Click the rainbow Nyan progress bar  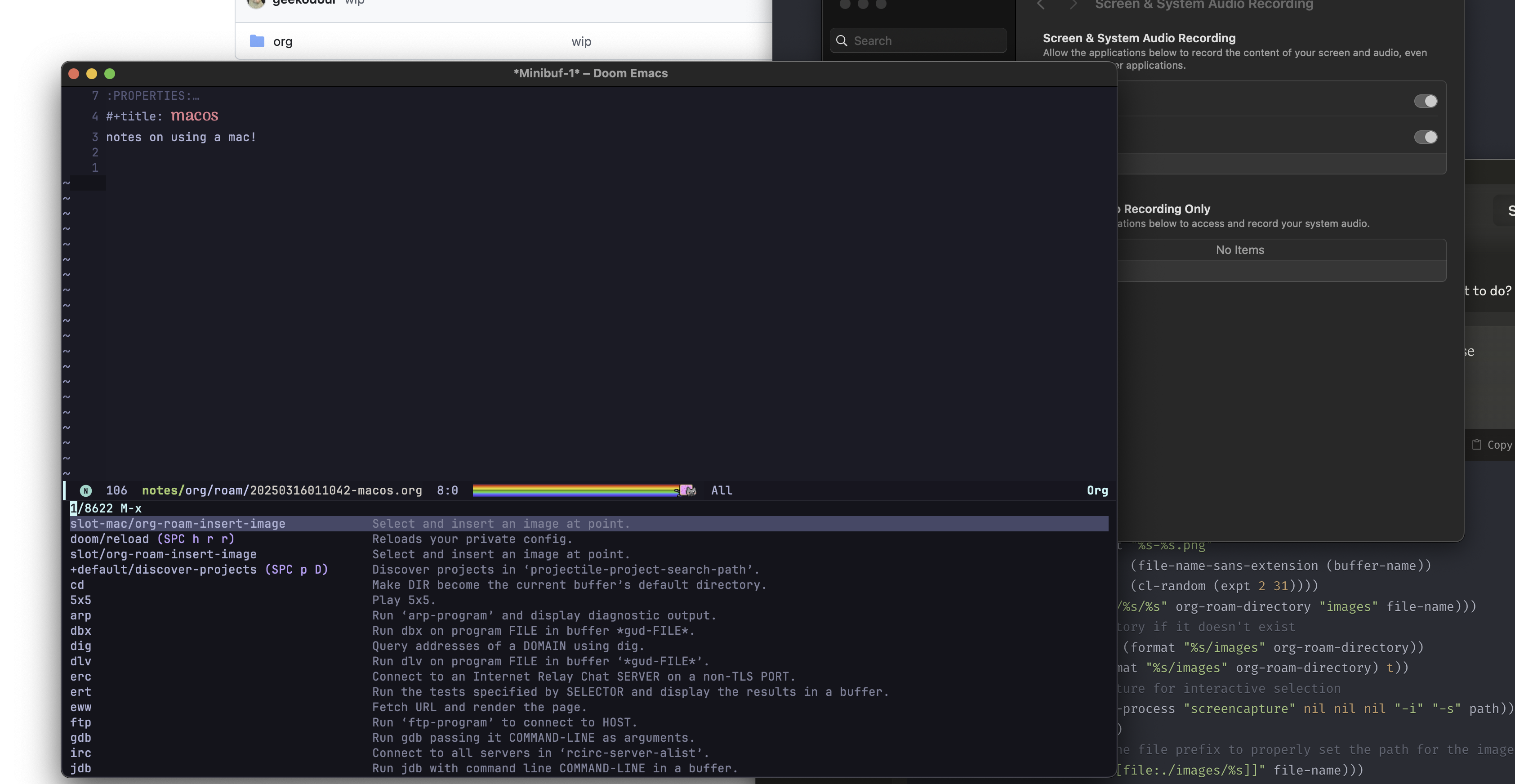tap(574, 490)
